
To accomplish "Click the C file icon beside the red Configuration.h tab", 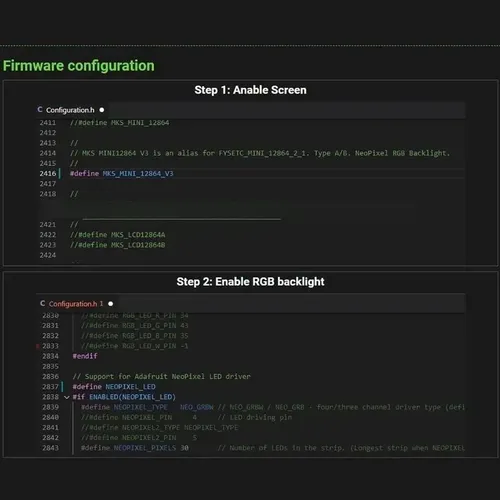I will [42, 303].
